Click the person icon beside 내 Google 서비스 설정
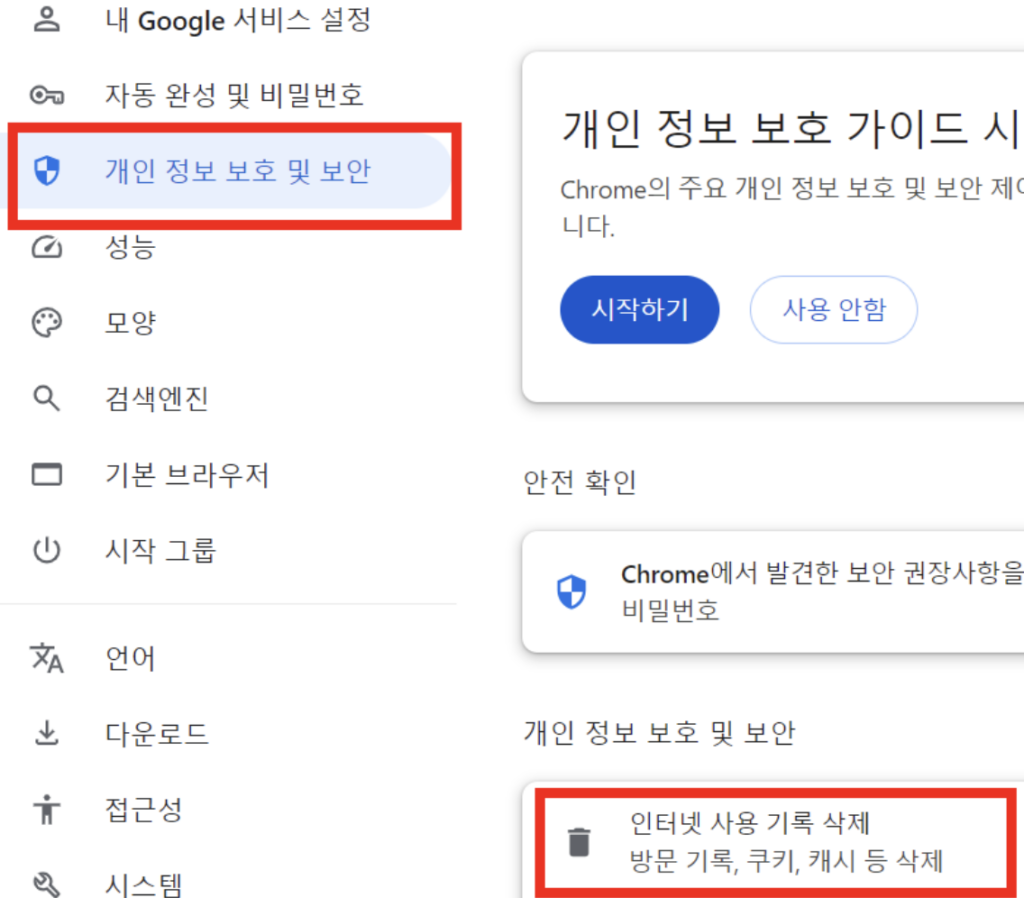This screenshot has height=898, width=1024. point(47,18)
